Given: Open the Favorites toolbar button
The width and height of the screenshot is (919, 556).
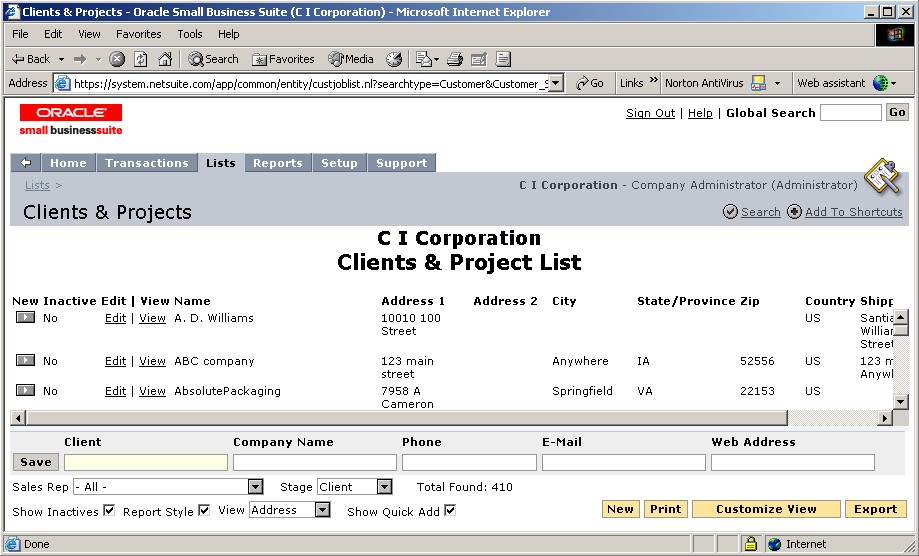Looking at the screenshot, I should (284, 59).
